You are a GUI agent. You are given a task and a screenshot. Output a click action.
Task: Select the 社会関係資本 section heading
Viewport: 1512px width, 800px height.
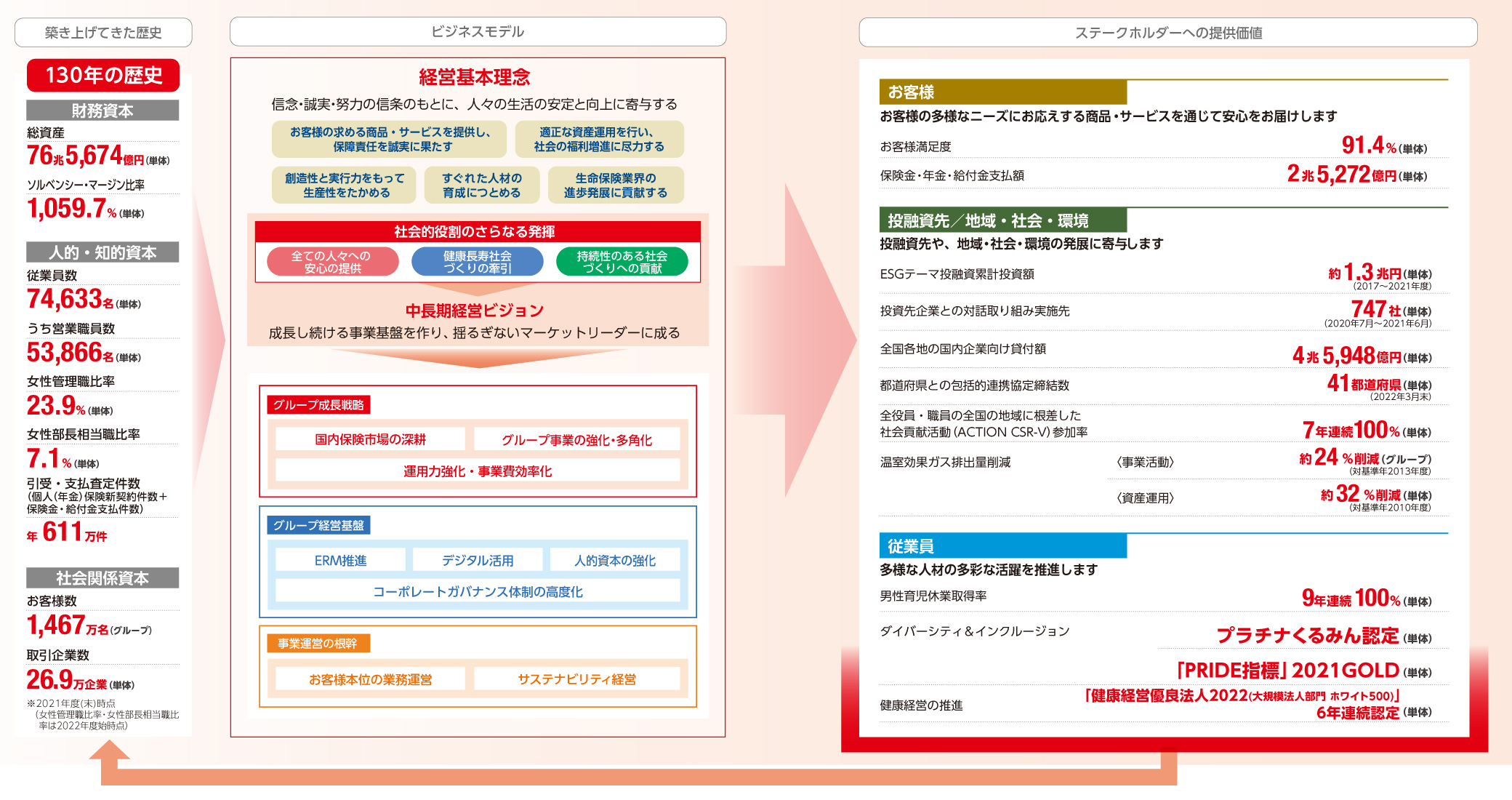(x=102, y=578)
